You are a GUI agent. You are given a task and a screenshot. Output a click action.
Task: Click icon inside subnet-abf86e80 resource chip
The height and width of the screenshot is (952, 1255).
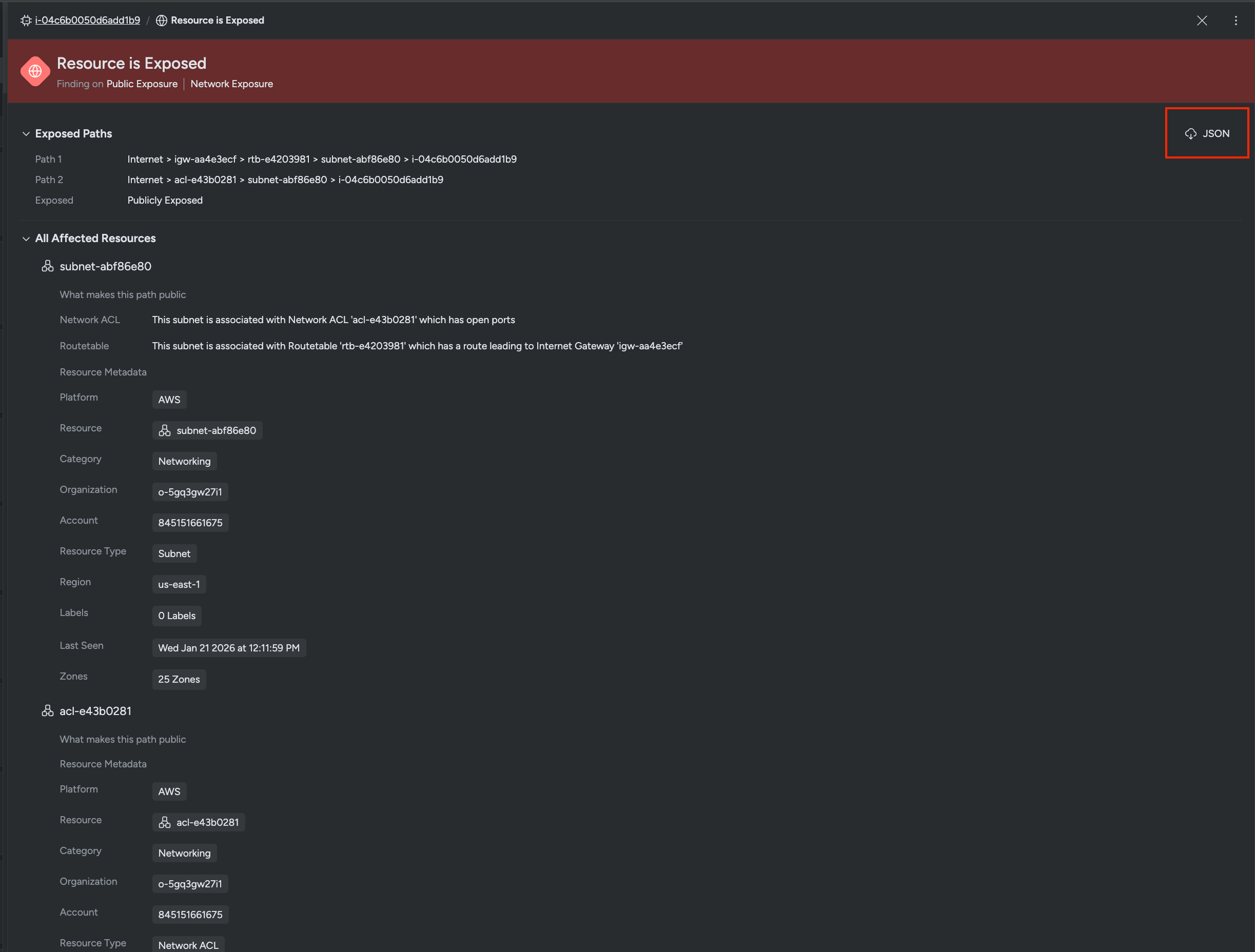165,431
